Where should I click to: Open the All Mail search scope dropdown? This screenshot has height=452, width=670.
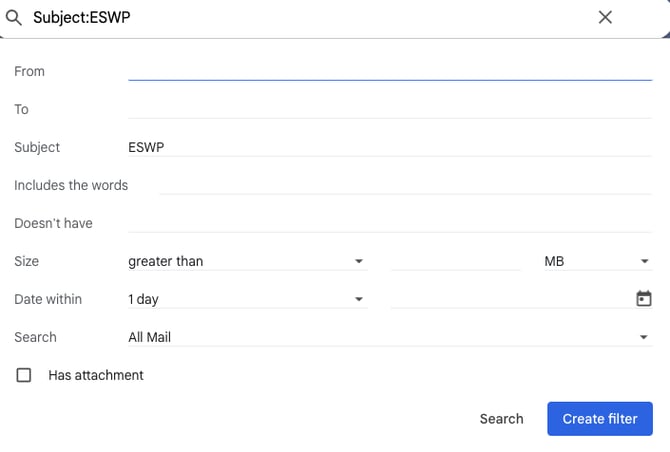[390, 337]
